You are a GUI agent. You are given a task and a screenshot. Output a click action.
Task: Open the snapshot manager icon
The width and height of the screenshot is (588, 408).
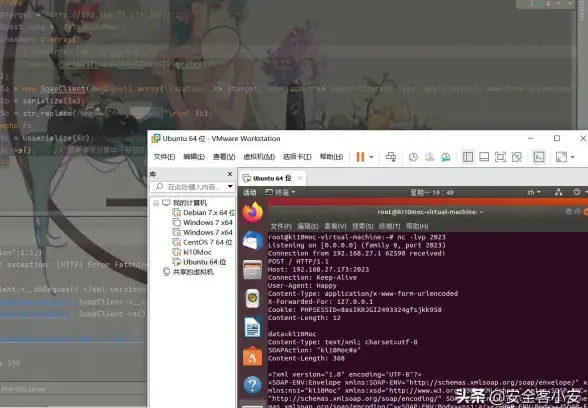[x=446, y=157]
